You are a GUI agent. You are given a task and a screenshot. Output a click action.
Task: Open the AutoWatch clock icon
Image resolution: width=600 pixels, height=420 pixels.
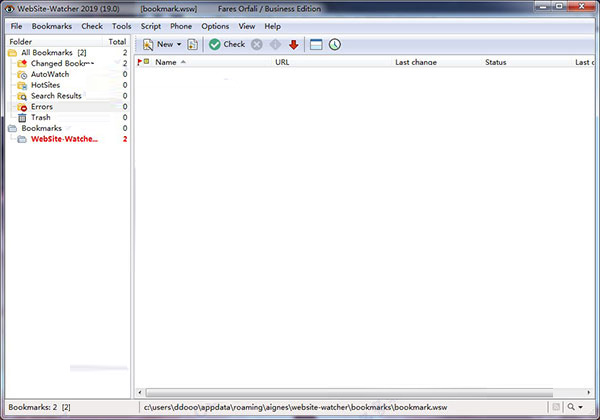[335, 45]
